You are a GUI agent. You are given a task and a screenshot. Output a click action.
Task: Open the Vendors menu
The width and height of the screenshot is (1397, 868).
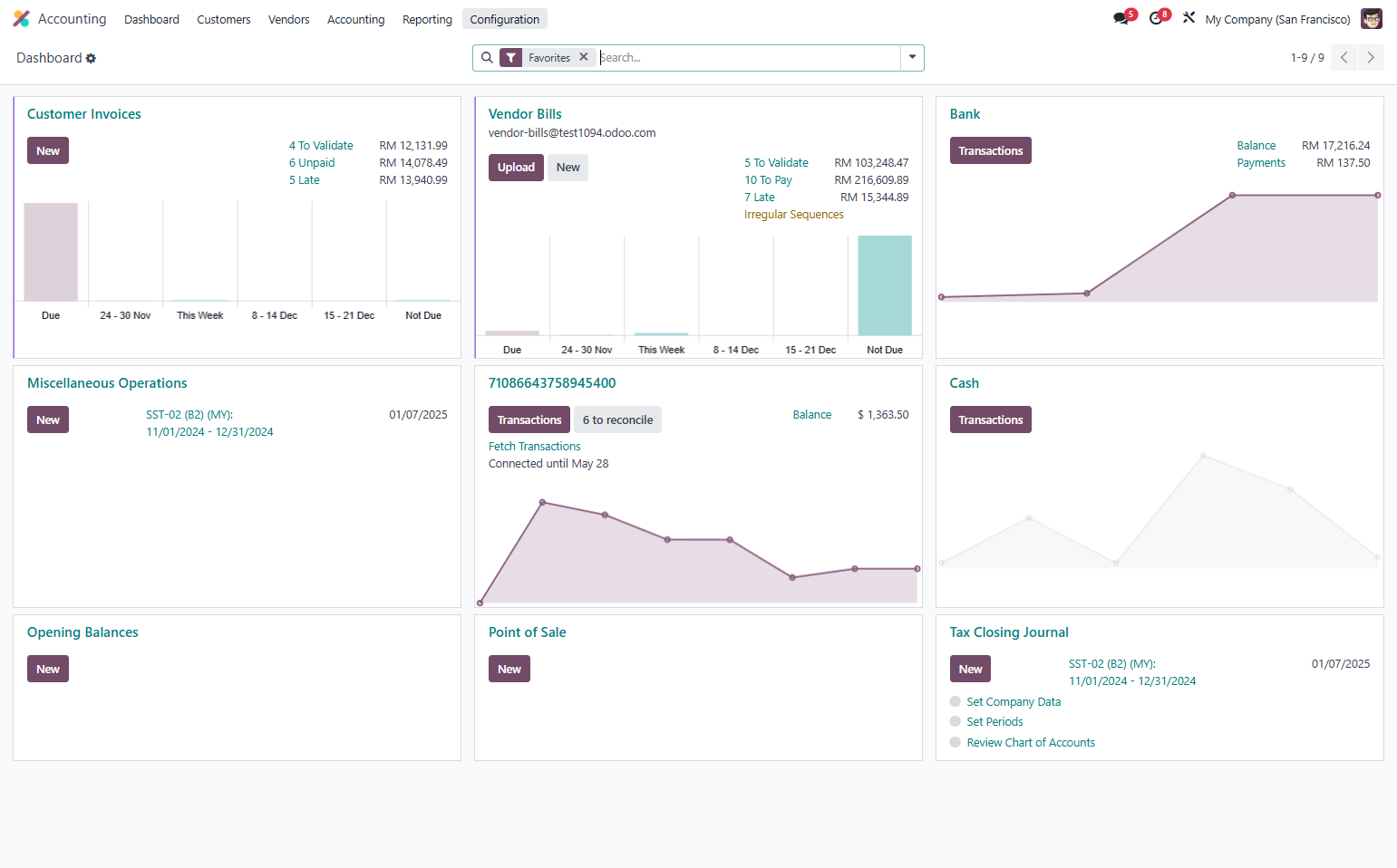(x=289, y=19)
